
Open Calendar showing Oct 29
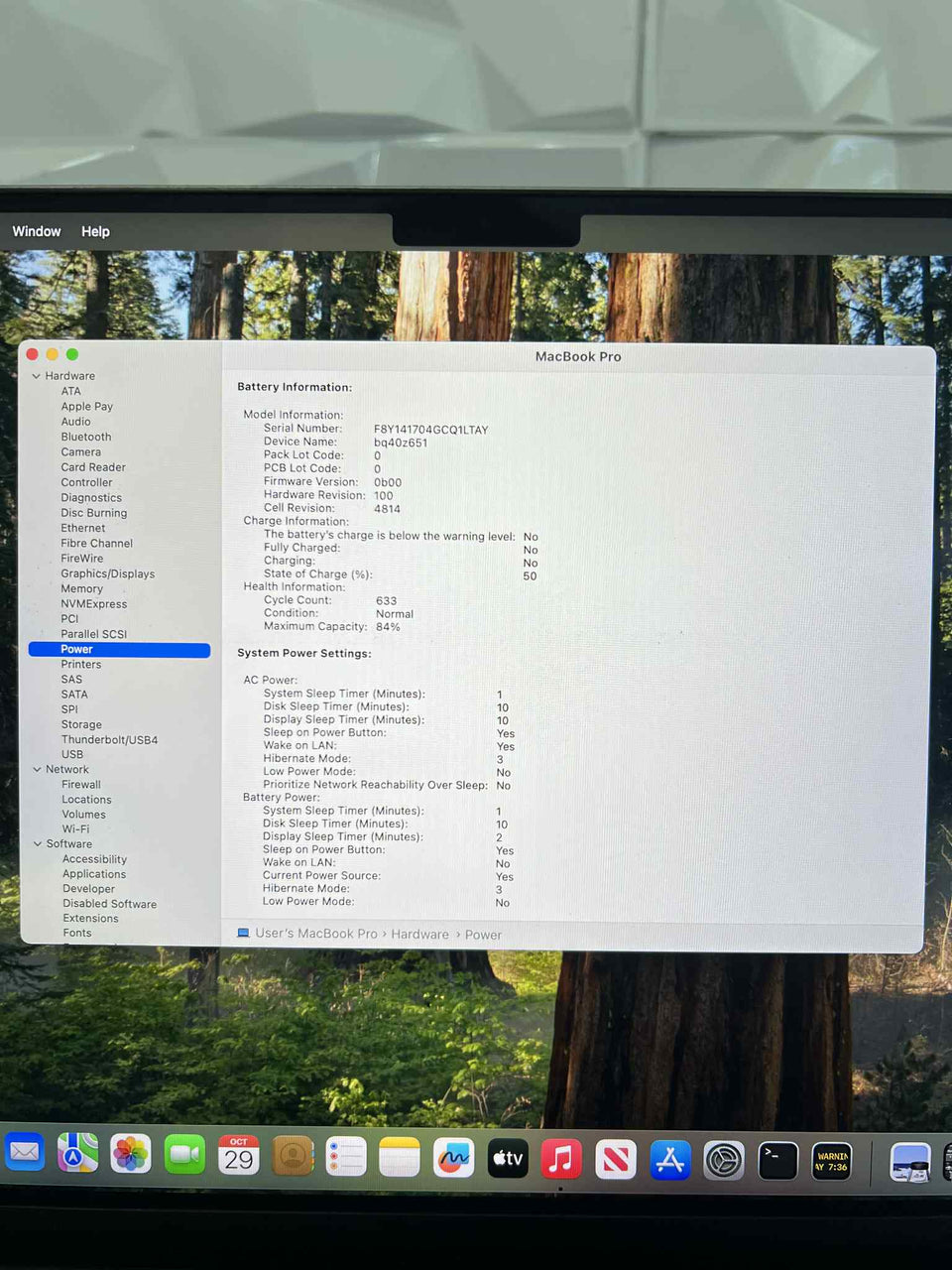[x=238, y=1155]
